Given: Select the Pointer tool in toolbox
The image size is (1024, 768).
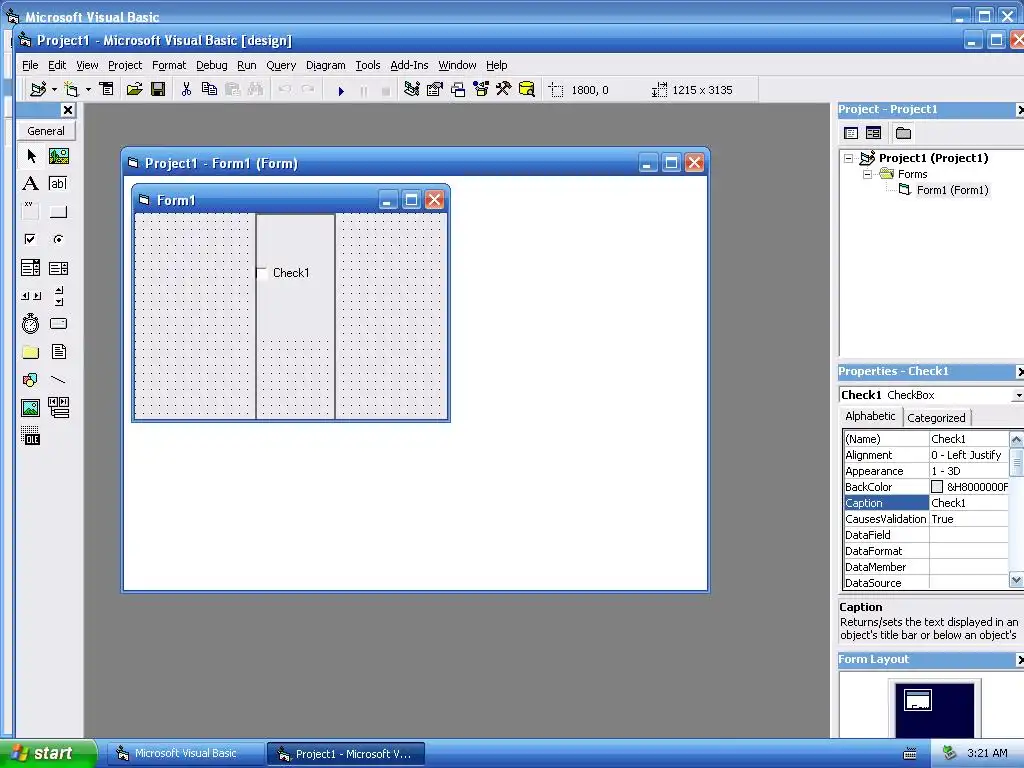Looking at the screenshot, I should (x=31, y=156).
